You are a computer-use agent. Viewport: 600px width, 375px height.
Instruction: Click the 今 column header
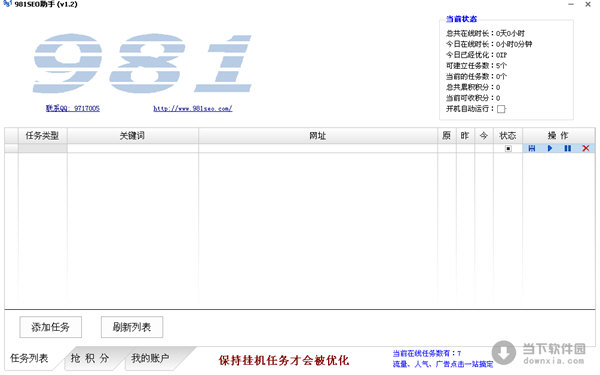tap(484, 135)
